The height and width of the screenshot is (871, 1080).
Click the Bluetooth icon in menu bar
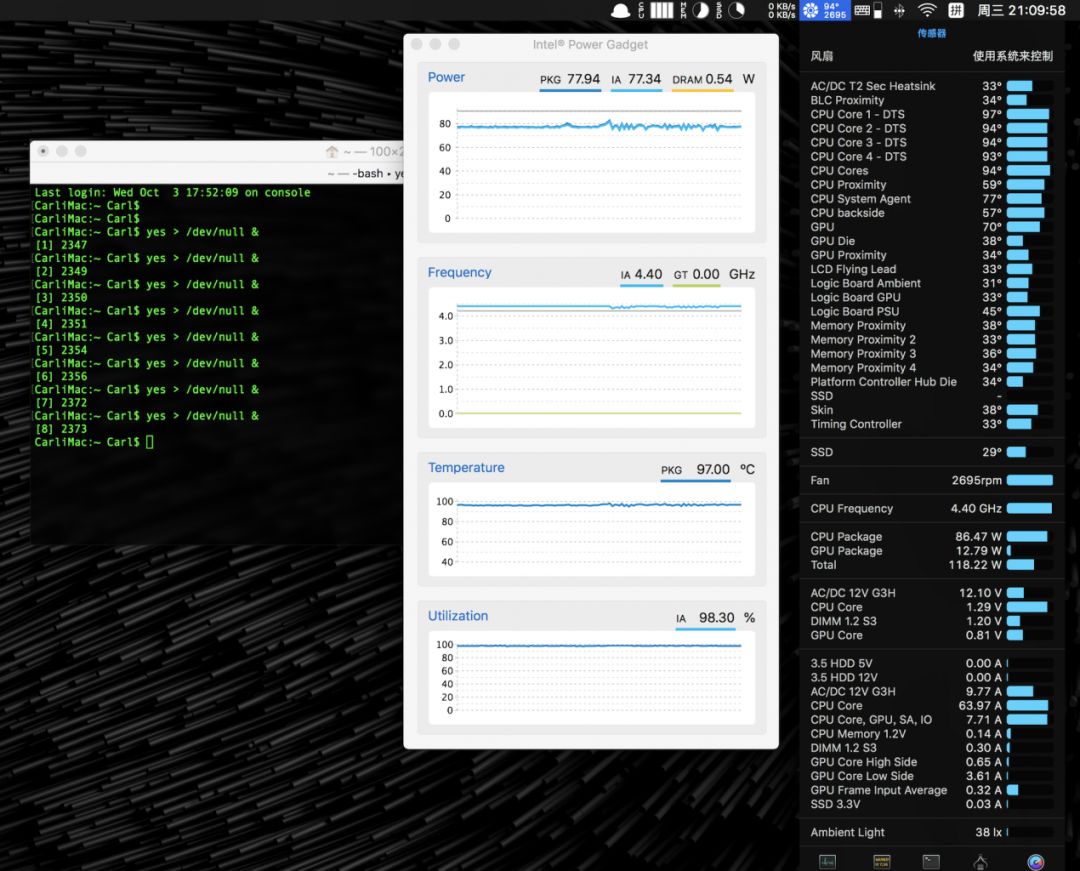click(x=899, y=10)
